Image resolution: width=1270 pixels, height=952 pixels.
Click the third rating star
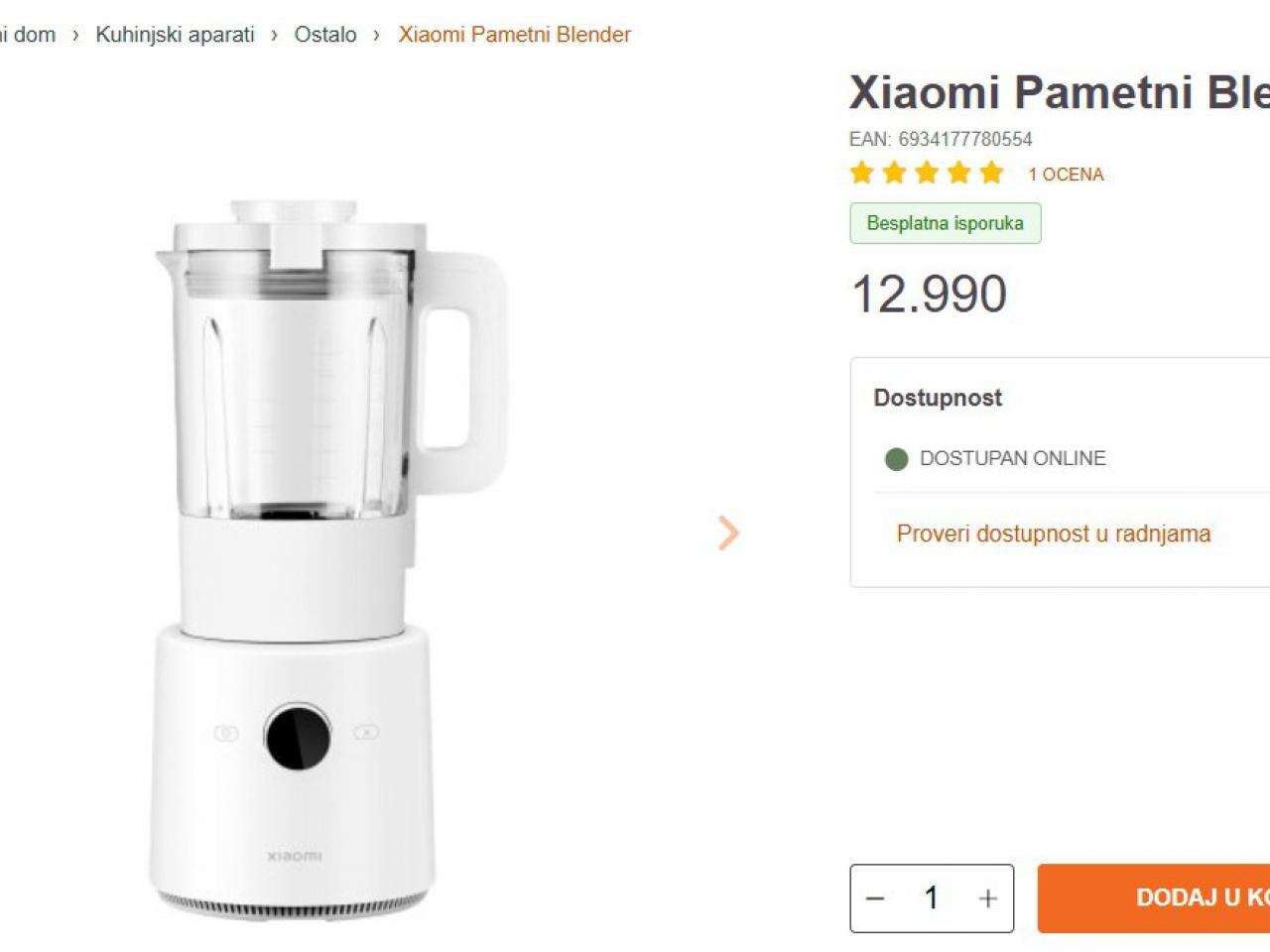coord(927,174)
